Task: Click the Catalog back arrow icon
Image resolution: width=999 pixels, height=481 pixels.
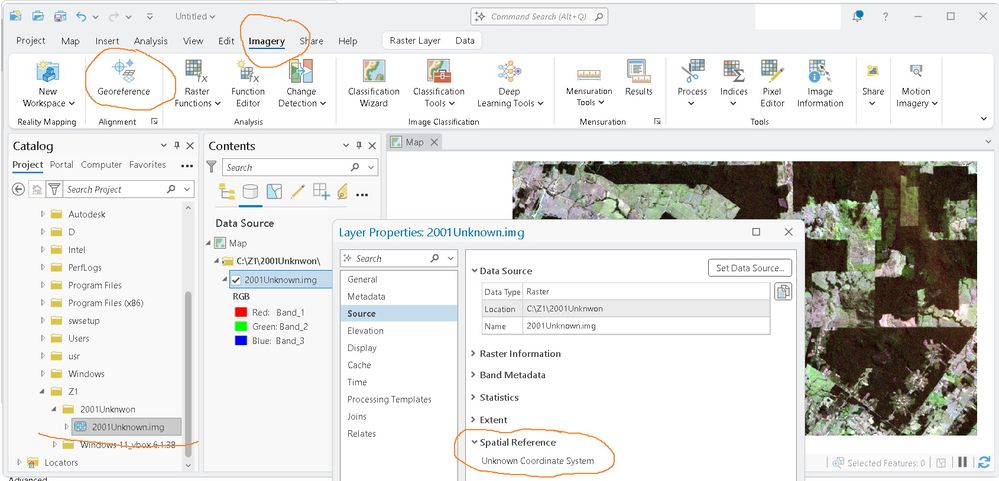Action: pos(19,189)
